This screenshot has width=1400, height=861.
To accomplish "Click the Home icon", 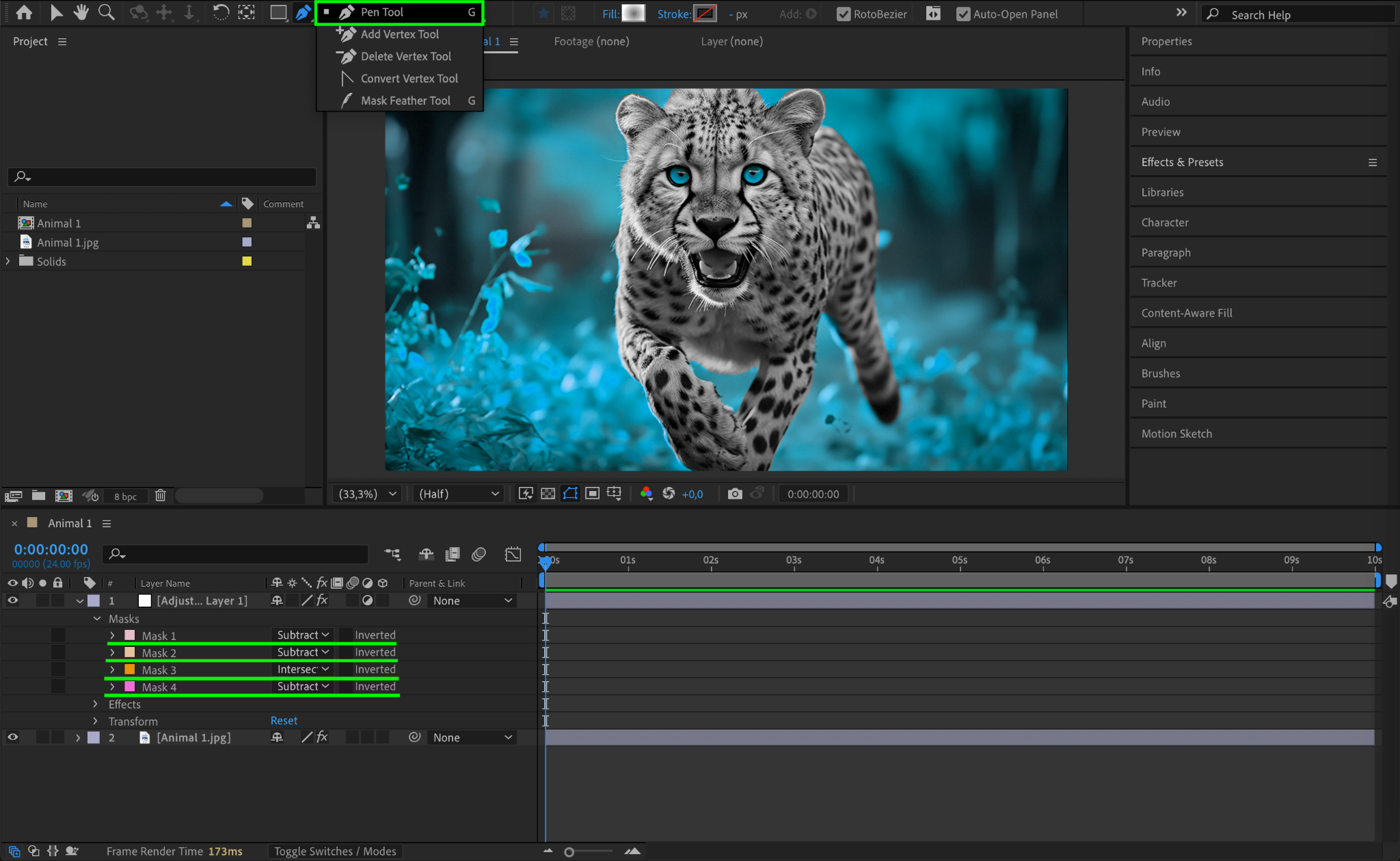I will [24, 12].
